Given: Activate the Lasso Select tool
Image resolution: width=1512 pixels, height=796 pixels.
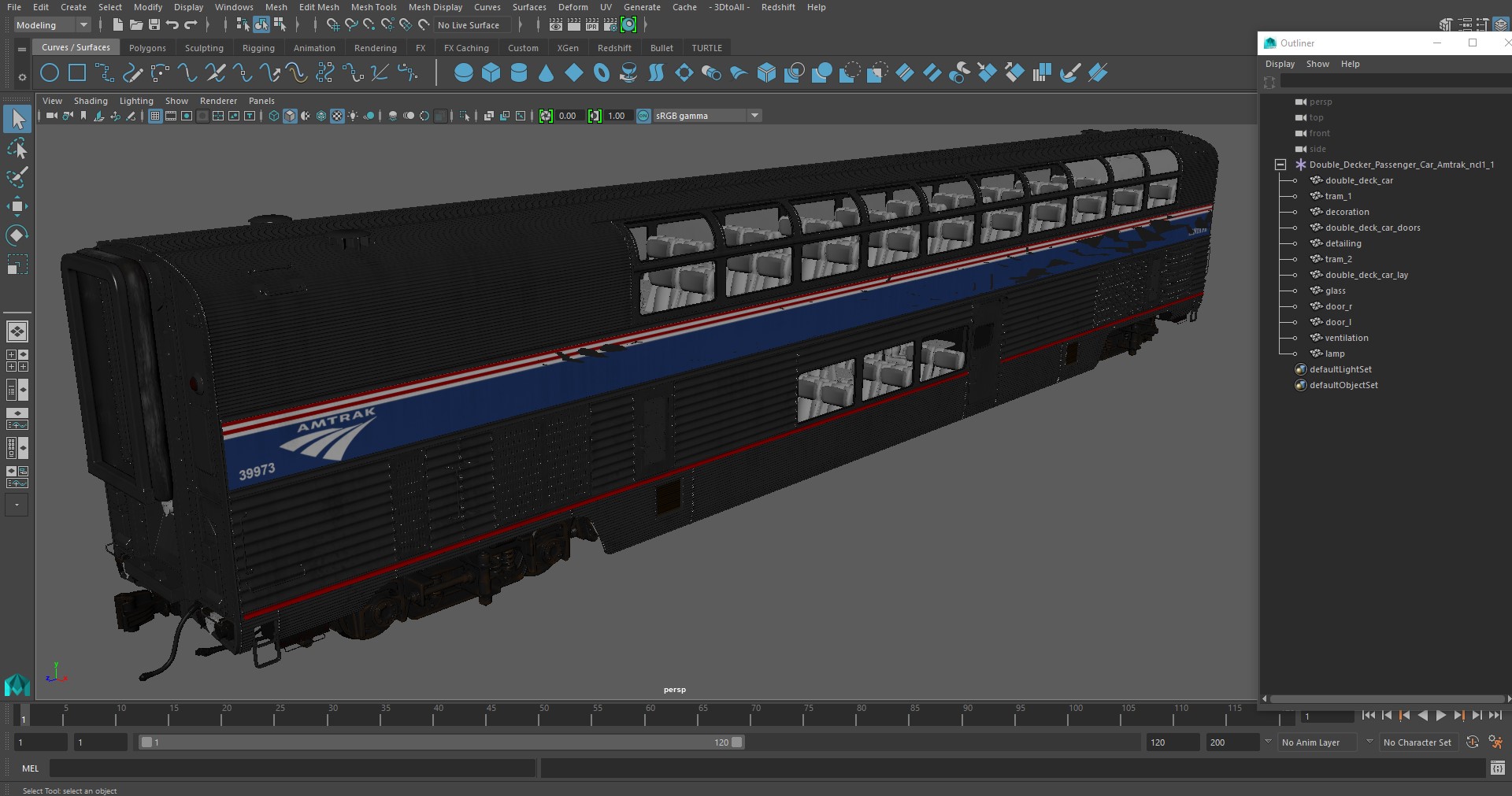Looking at the screenshot, I should click(x=17, y=149).
